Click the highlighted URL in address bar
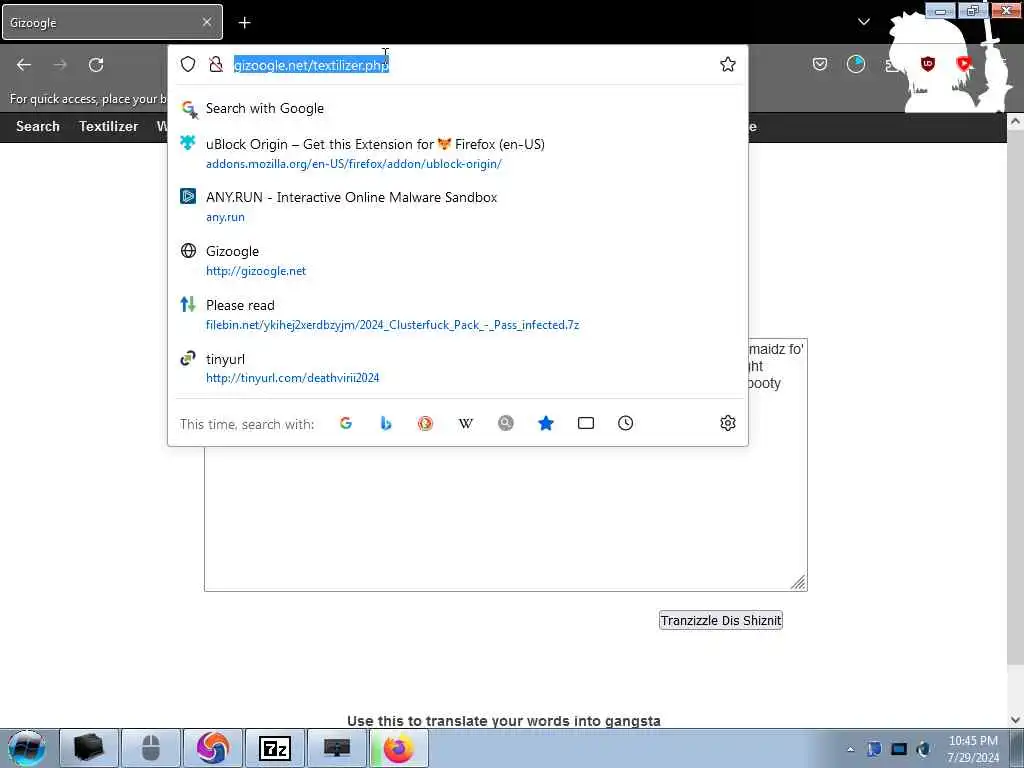This screenshot has width=1024, height=768. [x=312, y=65]
